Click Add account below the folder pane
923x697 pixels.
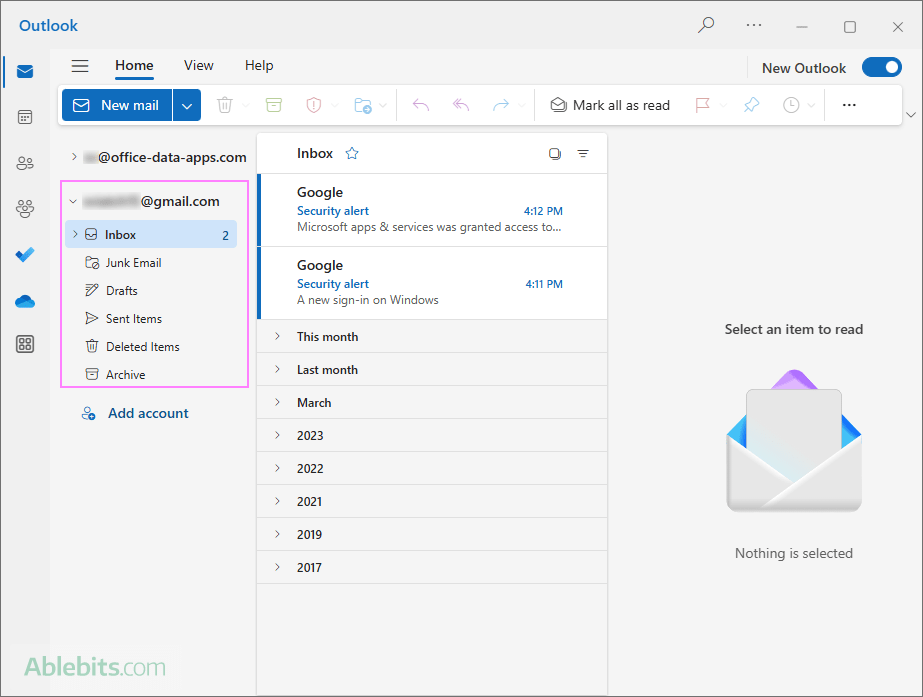click(146, 412)
